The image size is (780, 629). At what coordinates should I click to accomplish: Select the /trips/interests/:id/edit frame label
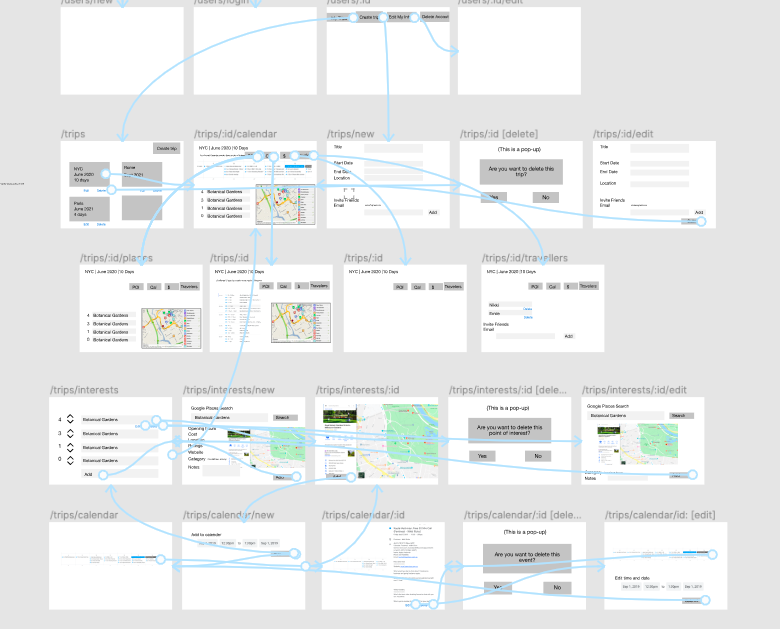pyautogui.click(x=634, y=390)
